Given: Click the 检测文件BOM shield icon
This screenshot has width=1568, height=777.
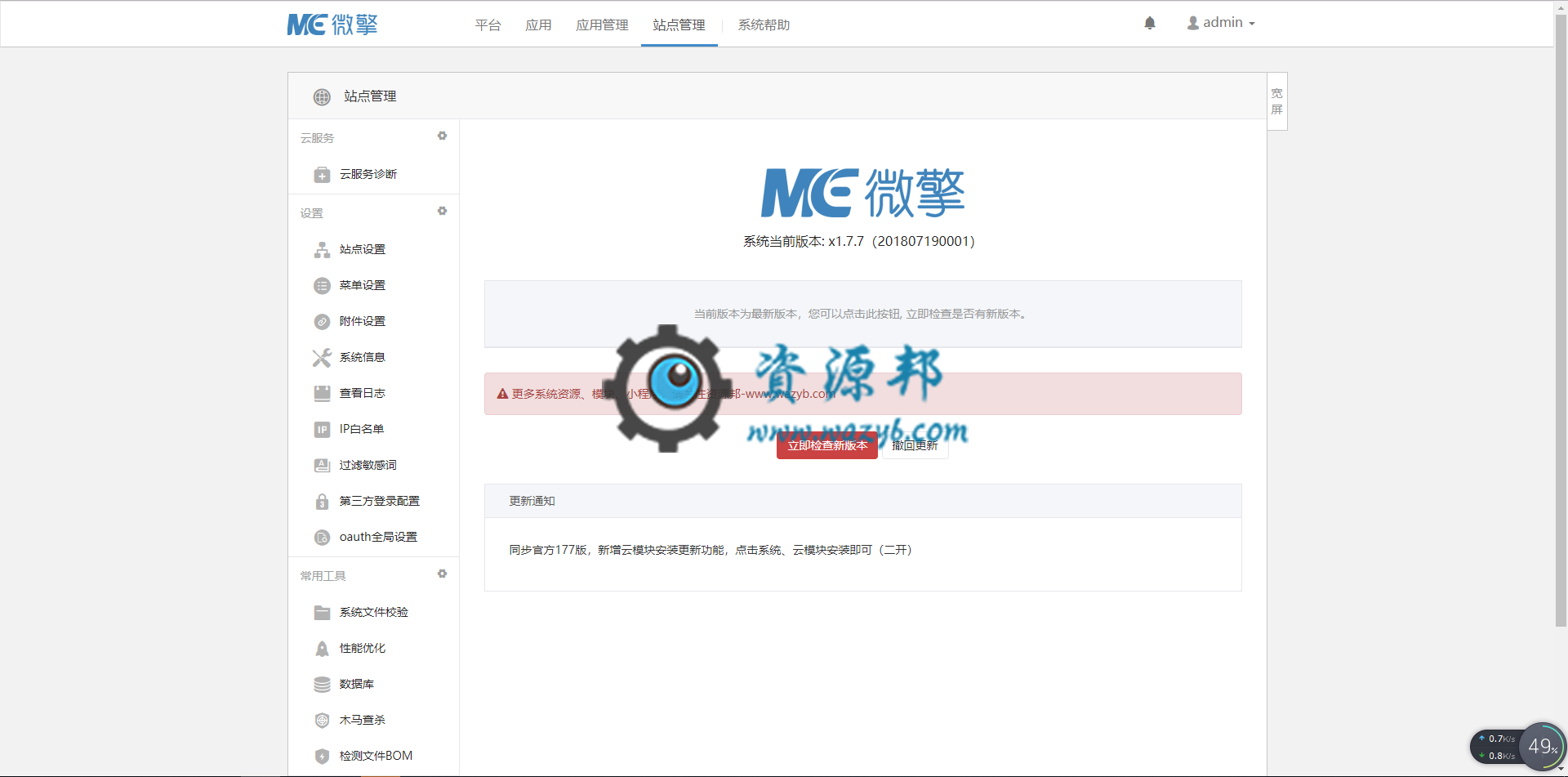Looking at the screenshot, I should click(322, 757).
